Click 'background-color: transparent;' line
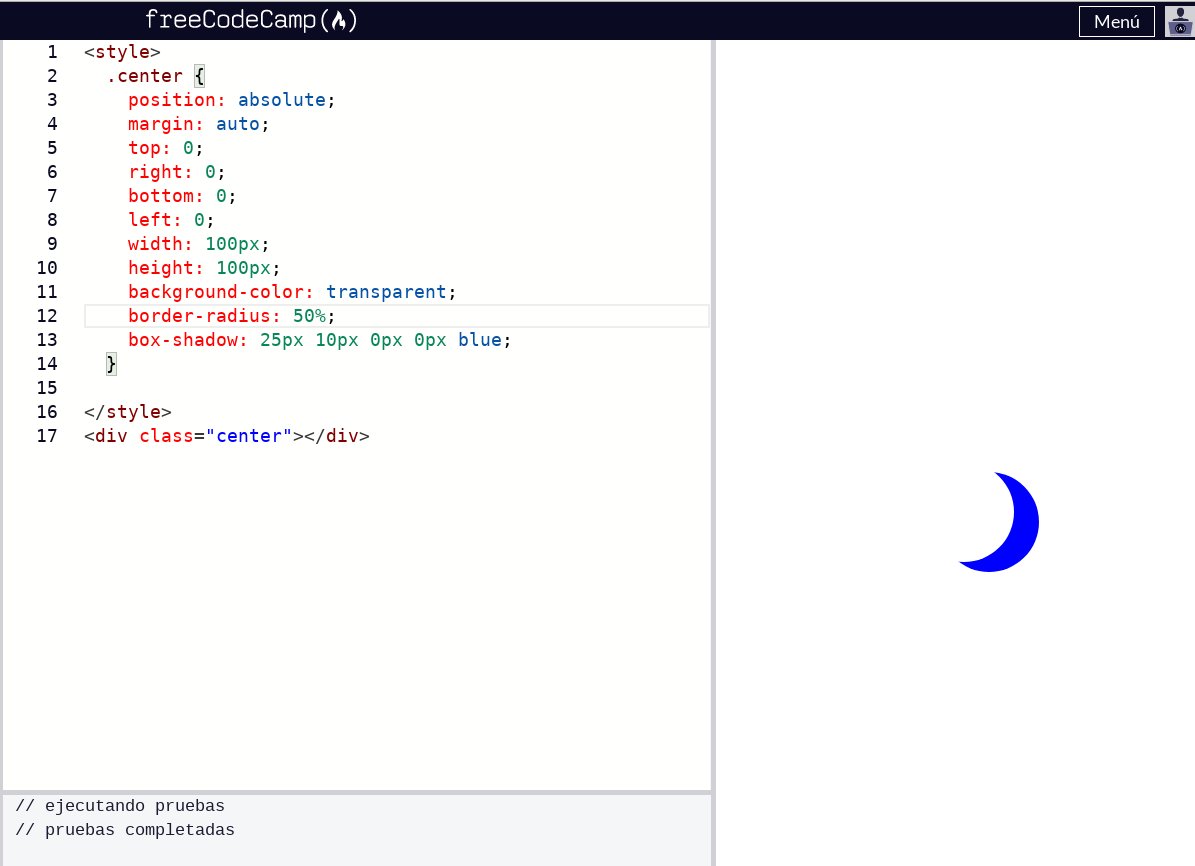1195x866 pixels. pos(292,292)
